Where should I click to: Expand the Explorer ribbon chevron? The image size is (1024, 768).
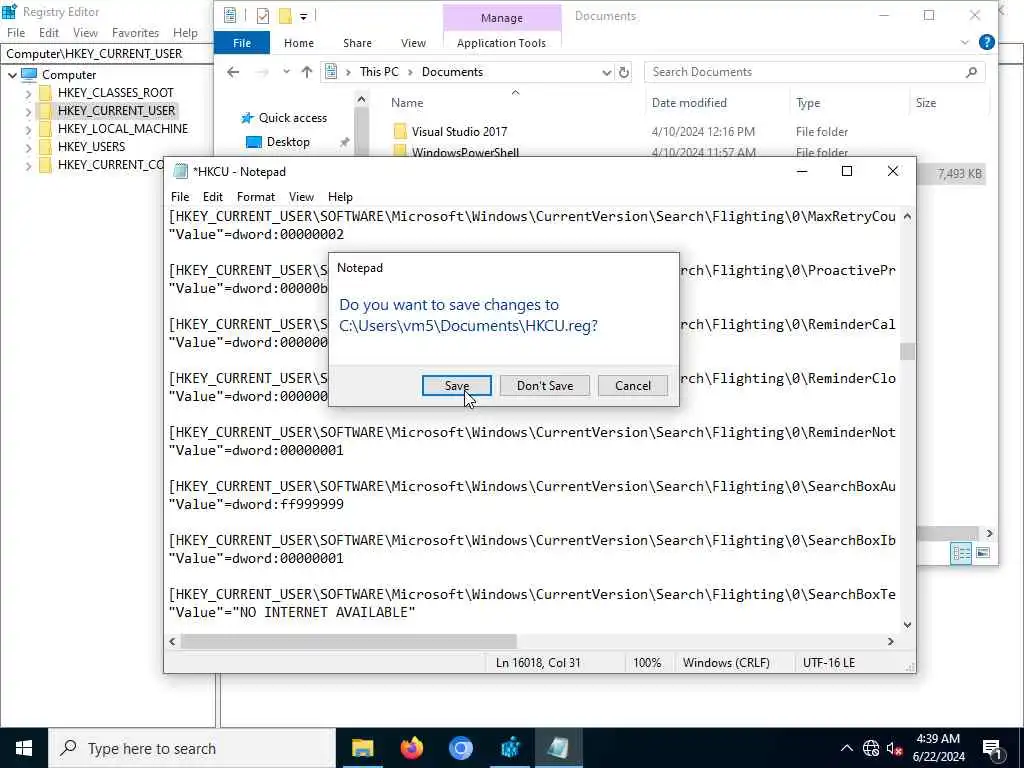coord(965,42)
